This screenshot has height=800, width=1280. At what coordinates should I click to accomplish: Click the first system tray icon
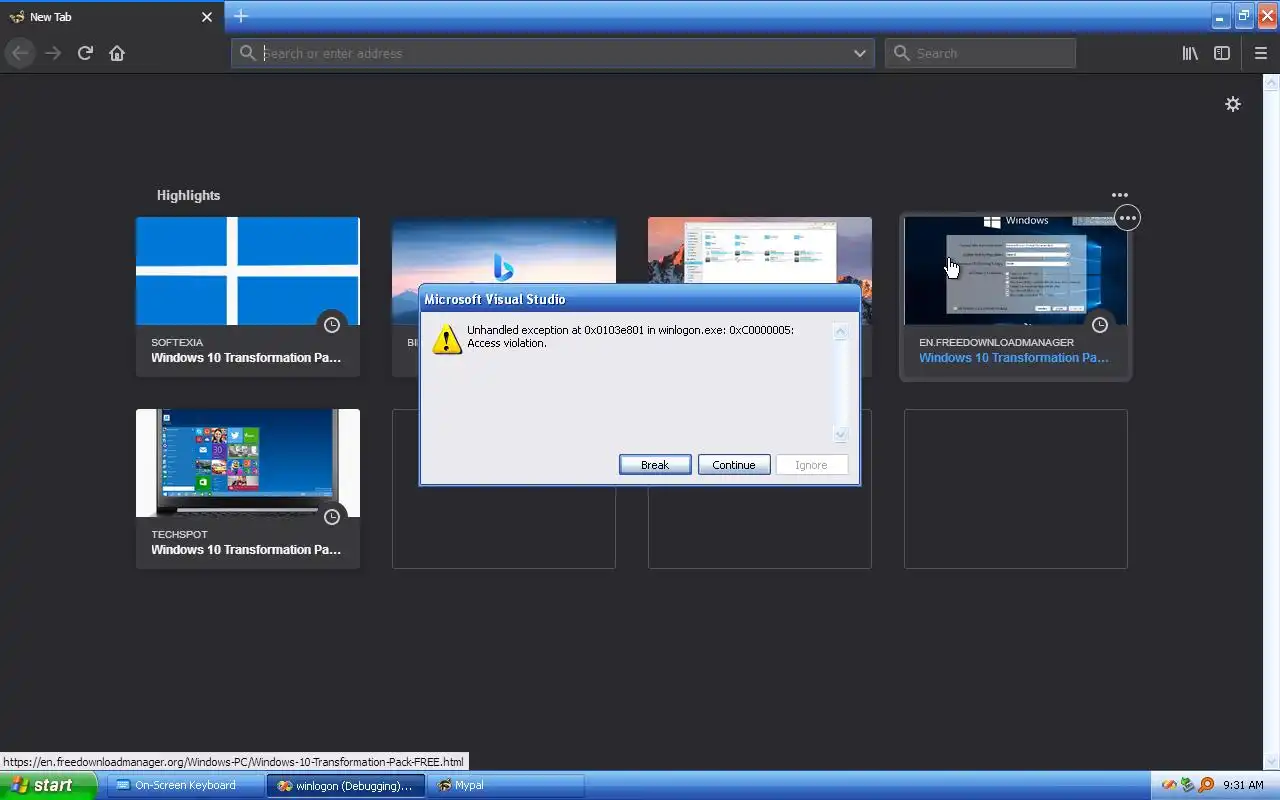click(x=1168, y=786)
